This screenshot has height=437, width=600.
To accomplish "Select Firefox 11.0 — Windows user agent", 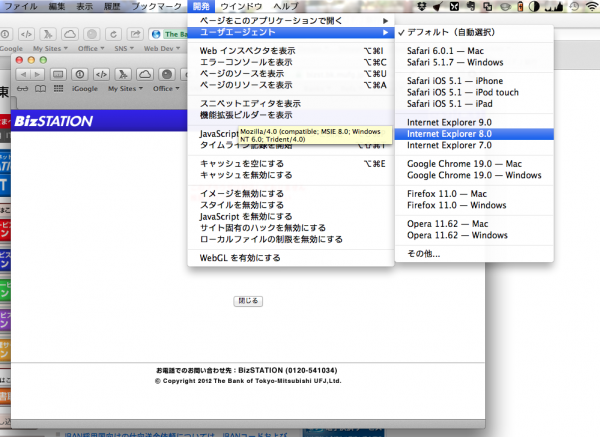I will (474, 205).
